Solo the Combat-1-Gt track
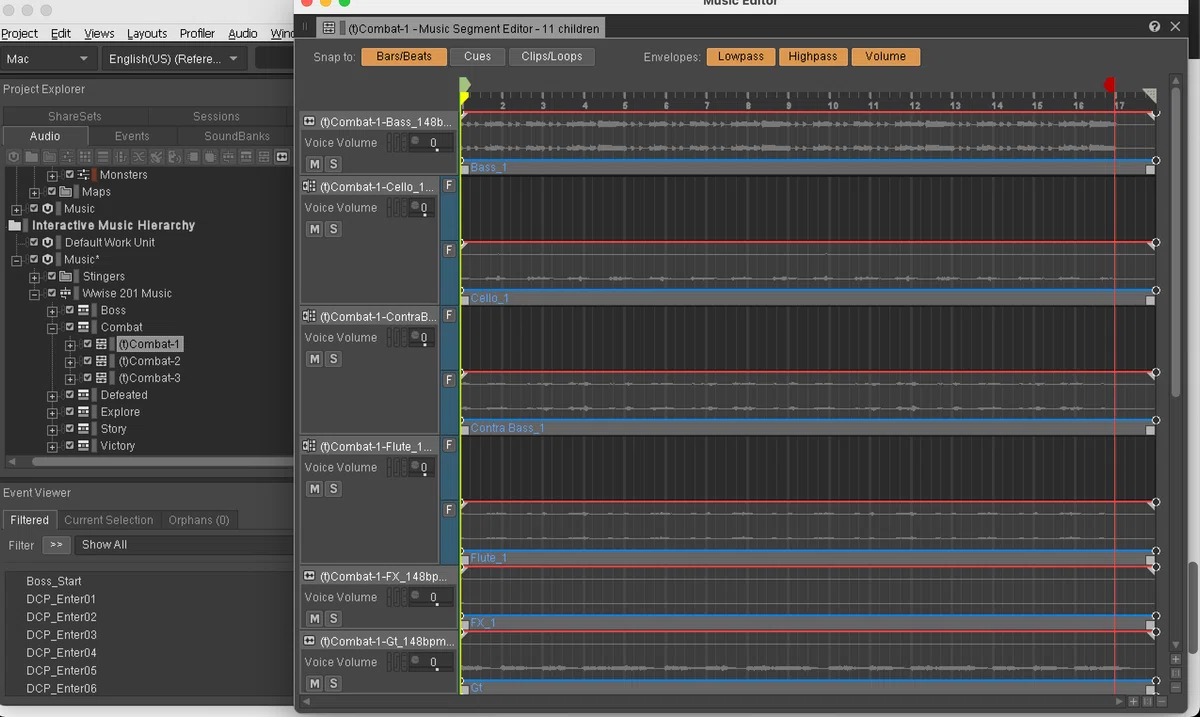The width and height of the screenshot is (1200, 717). pos(333,684)
